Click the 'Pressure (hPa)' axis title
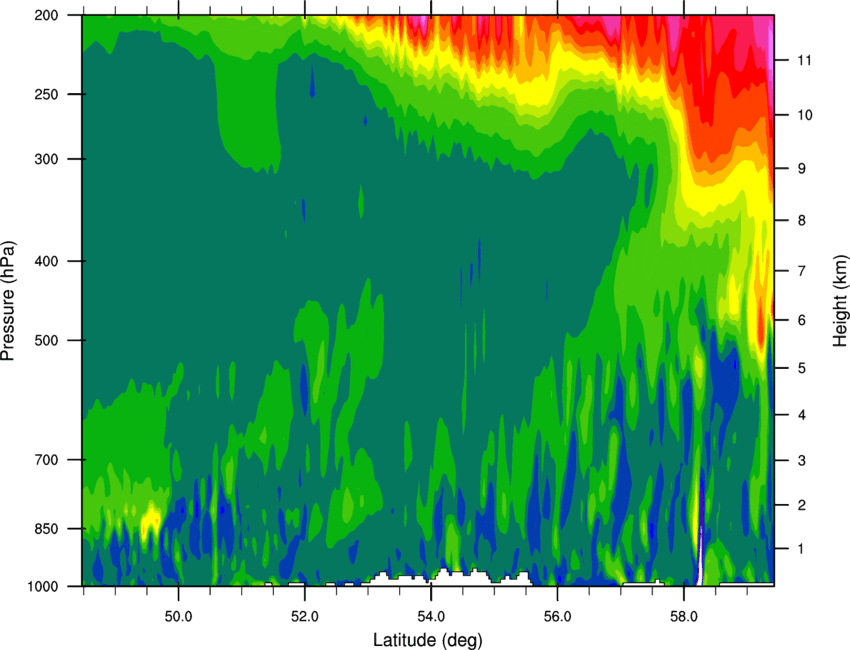 (x=8, y=301)
